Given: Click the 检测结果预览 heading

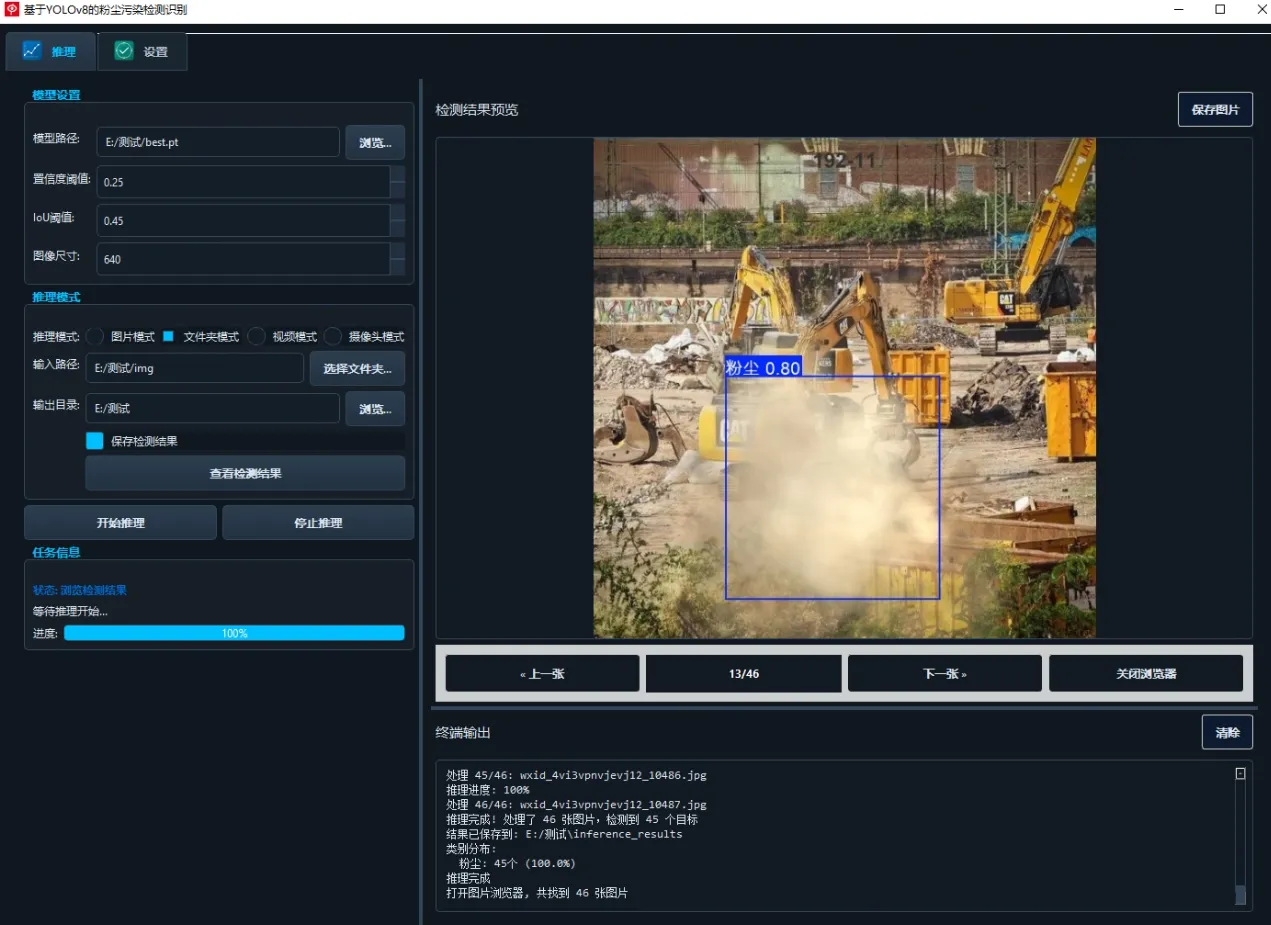Looking at the screenshot, I should pyautogui.click(x=477, y=110).
